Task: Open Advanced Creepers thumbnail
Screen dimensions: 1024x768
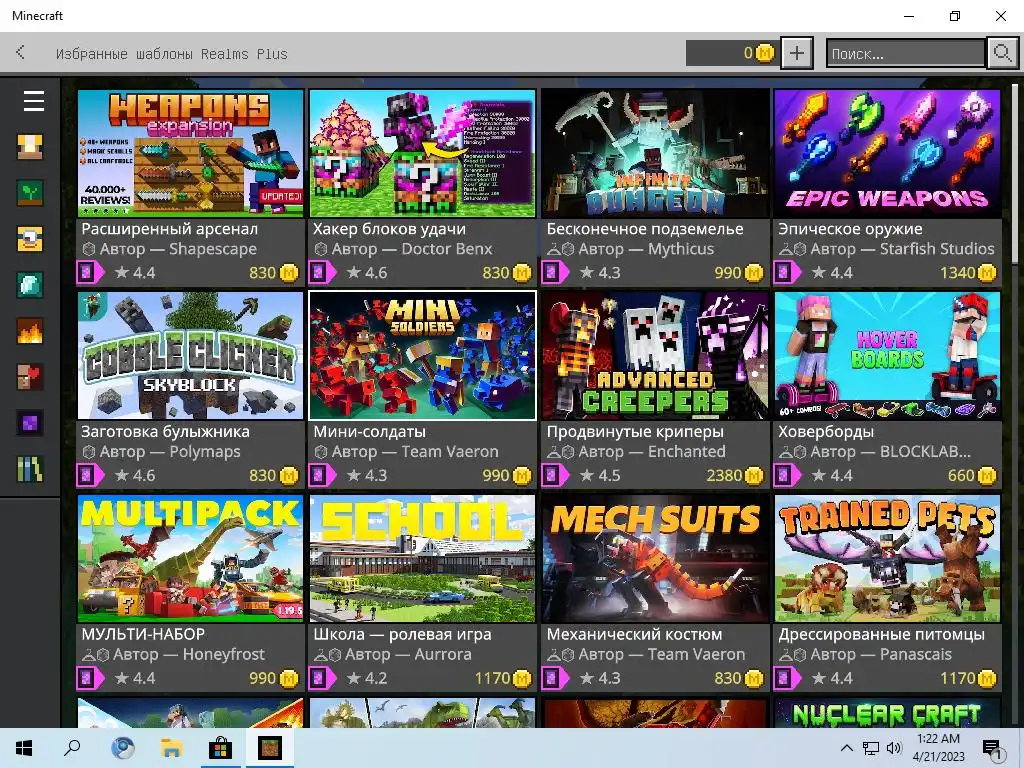Action: pyautogui.click(x=655, y=355)
